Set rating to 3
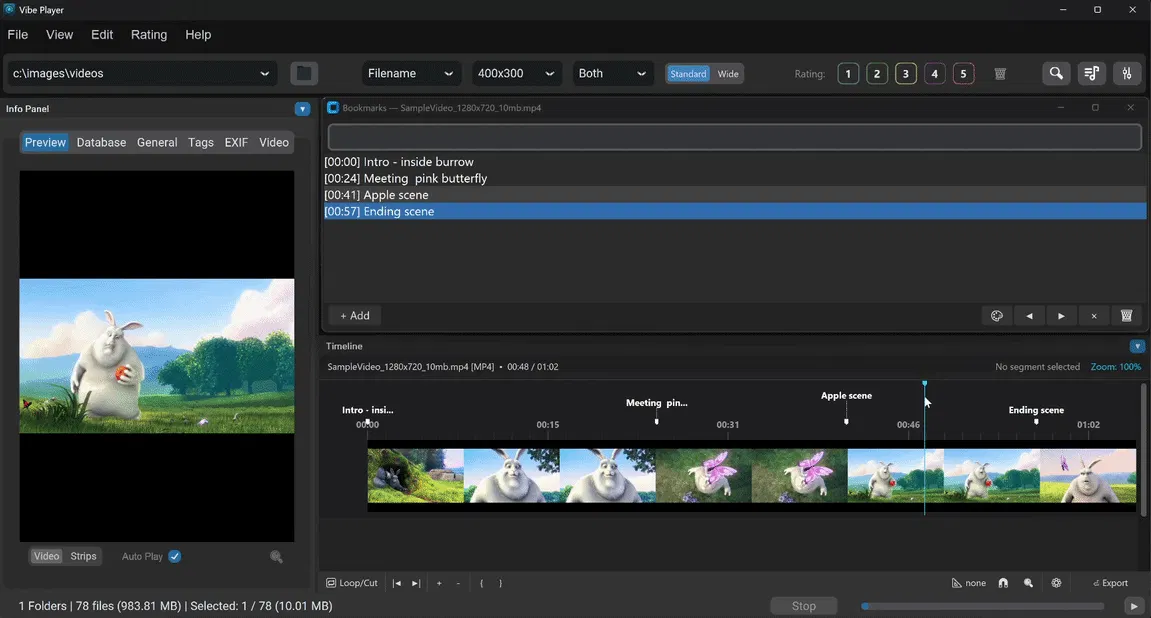The width and height of the screenshot is (1151, 618). coord(905,73)
